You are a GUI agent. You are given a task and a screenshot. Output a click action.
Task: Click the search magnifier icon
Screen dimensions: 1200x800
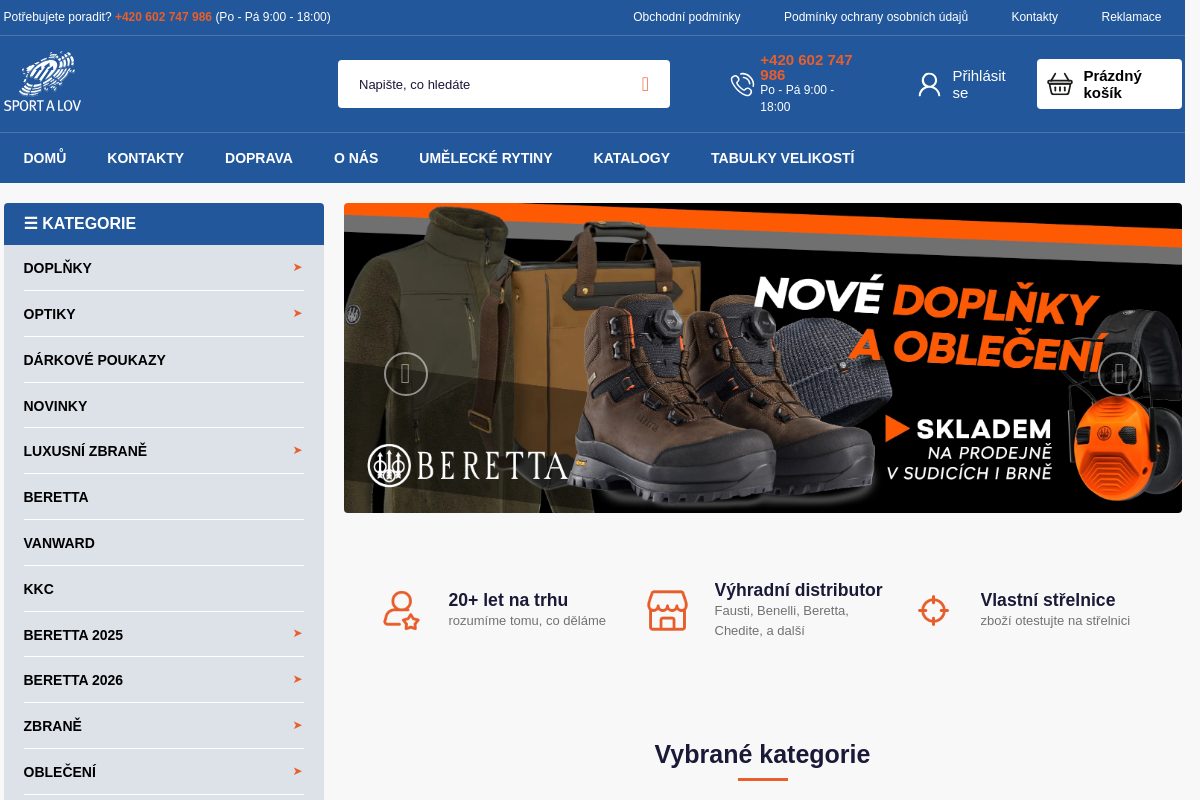(x=645, y=84)
